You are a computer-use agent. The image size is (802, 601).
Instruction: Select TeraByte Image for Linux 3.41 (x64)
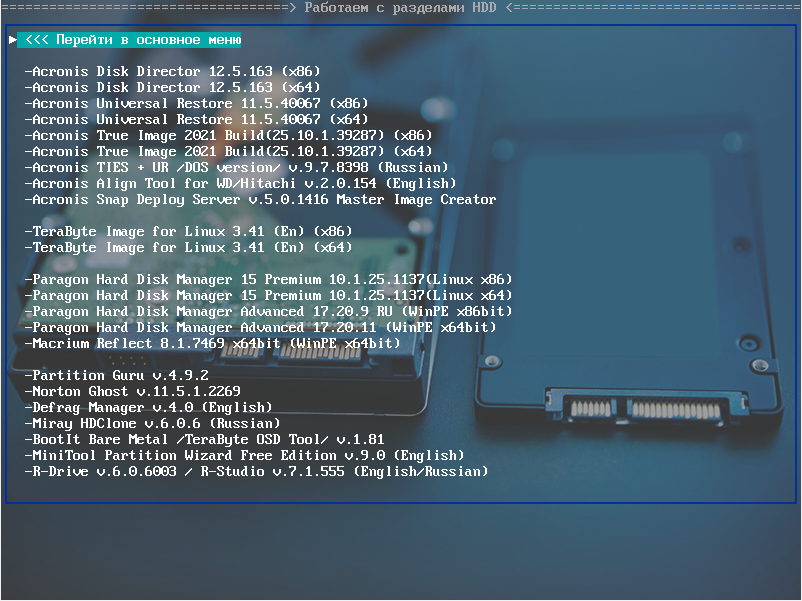188,248
